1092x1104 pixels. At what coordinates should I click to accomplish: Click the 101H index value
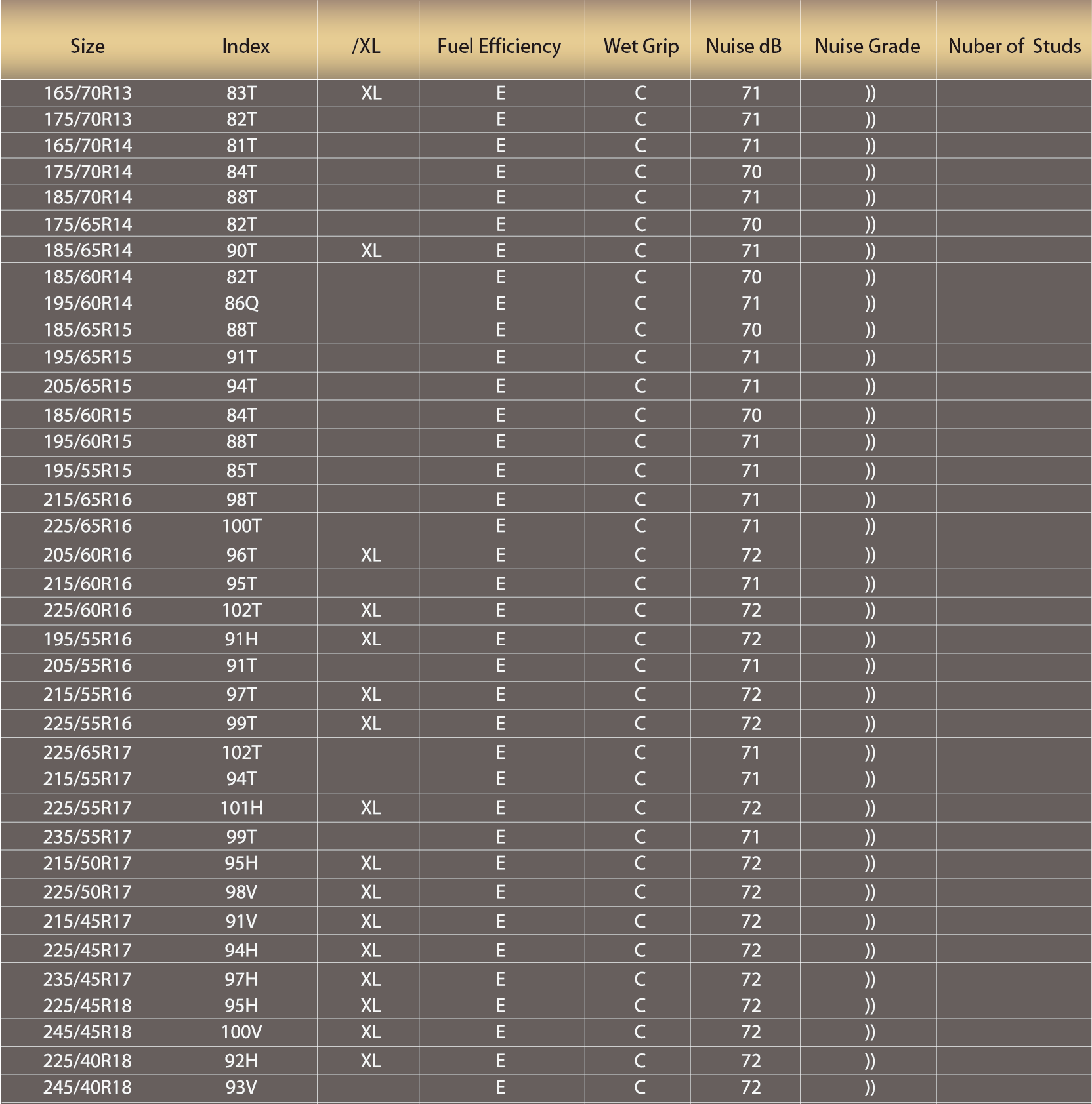click(241, 808)
